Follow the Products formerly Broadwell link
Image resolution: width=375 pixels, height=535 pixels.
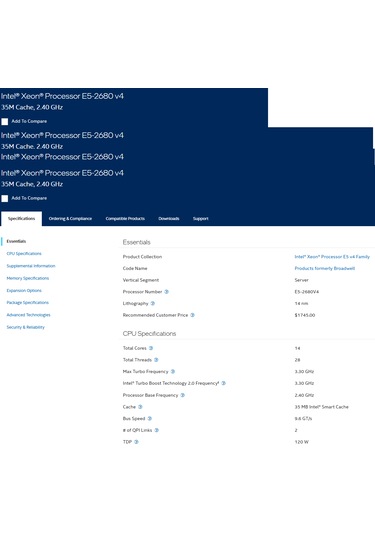325,268
